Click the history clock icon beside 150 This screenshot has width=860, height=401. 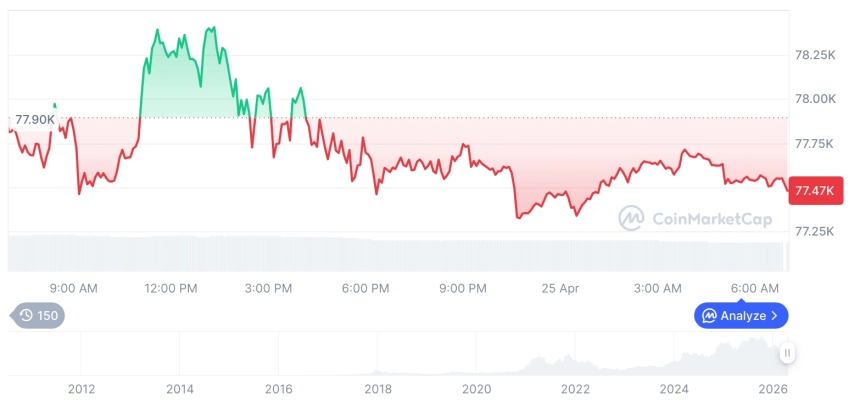[x=27, y=316]
